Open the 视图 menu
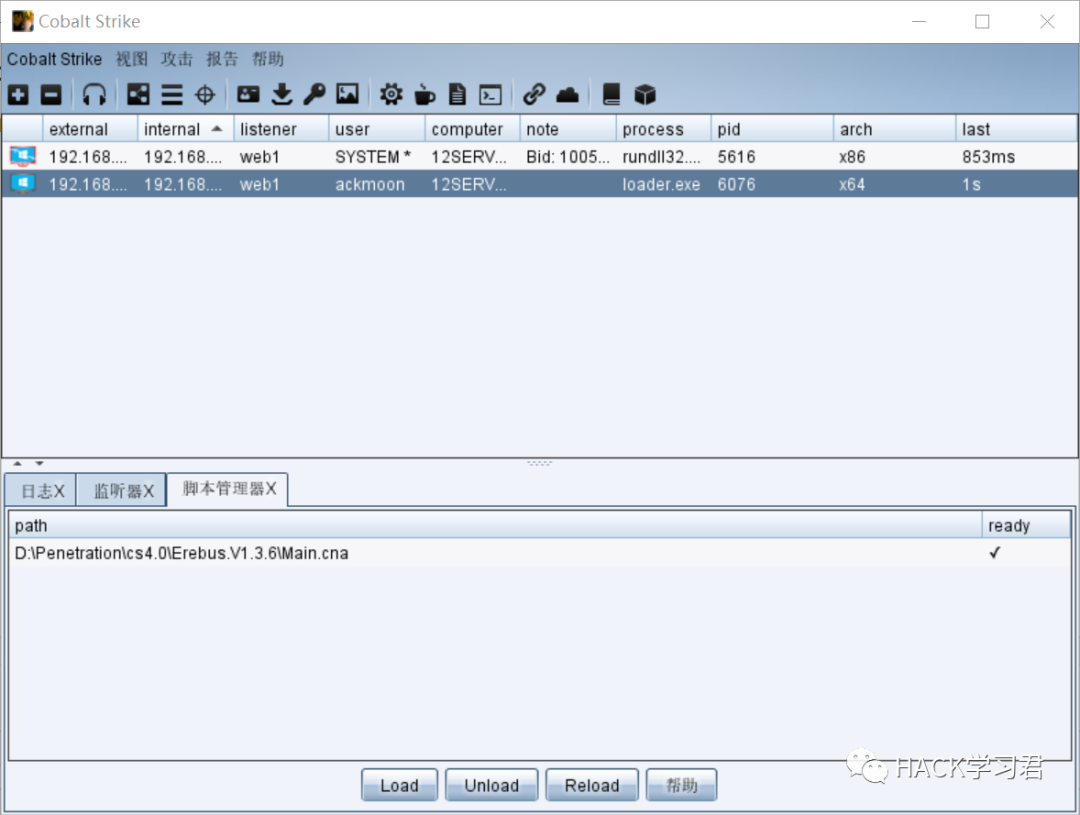The image size is (1080, 815). click(132, 59)
